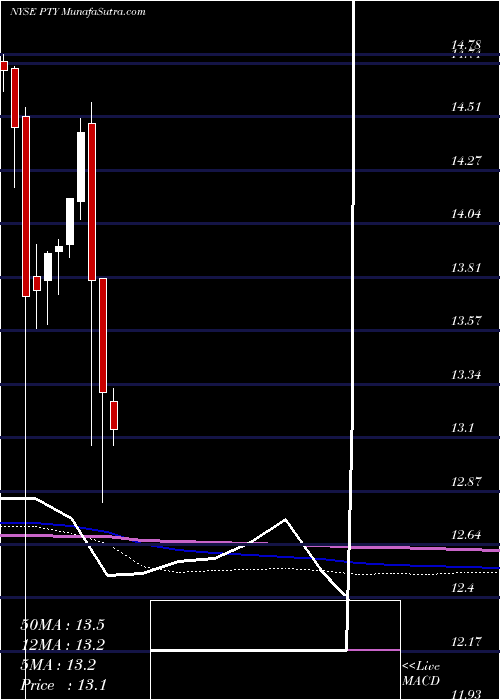This screenshot has width=500, height=700.
Task: Click the NYSE PTY MunafaSutra.com title text
Action: point(78,12)
